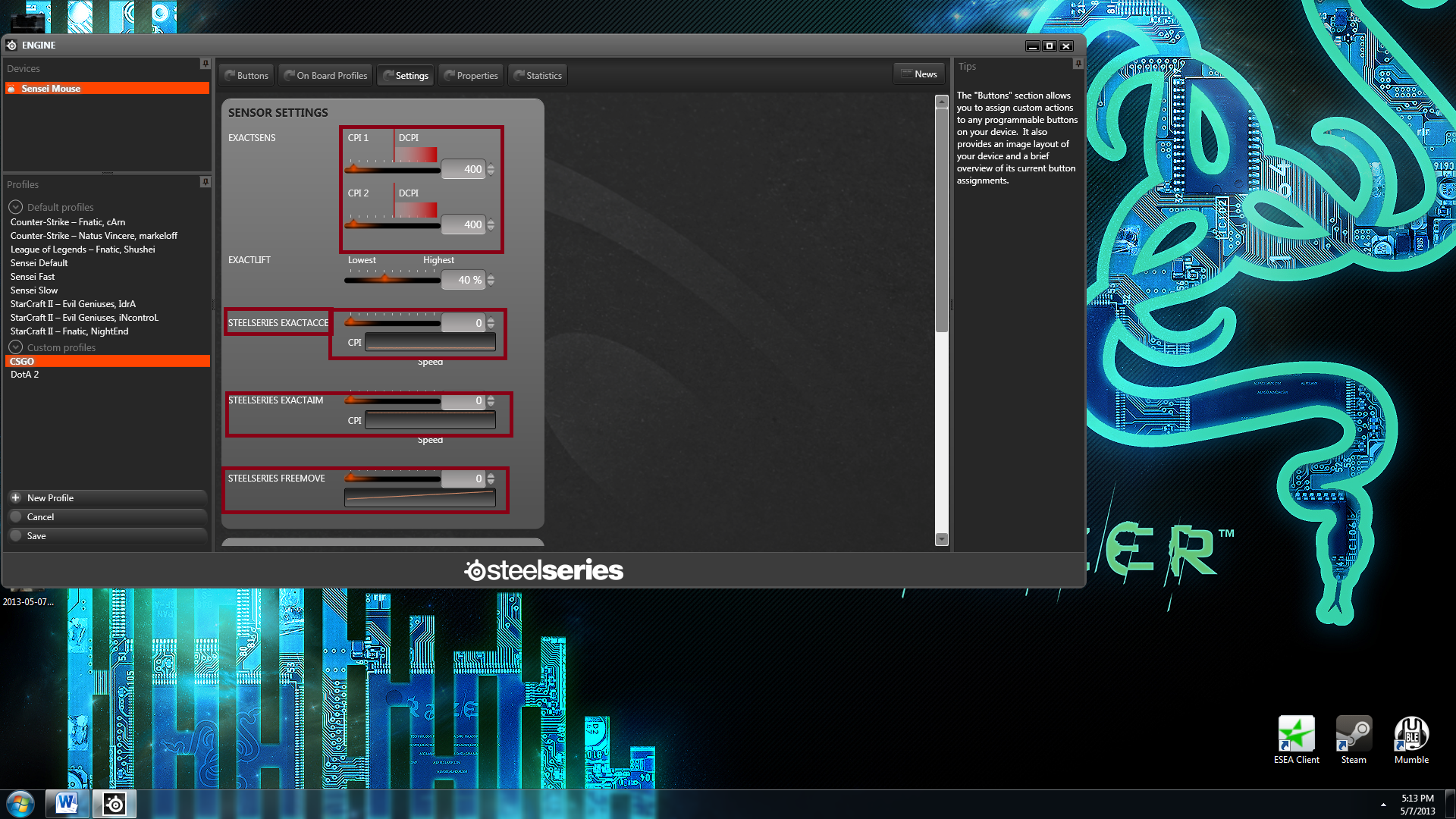Choose StarCraft II – Evil Geniuses, IdrA profile
The width and height of the screenshot is (1456, 819).
(73, 304)
